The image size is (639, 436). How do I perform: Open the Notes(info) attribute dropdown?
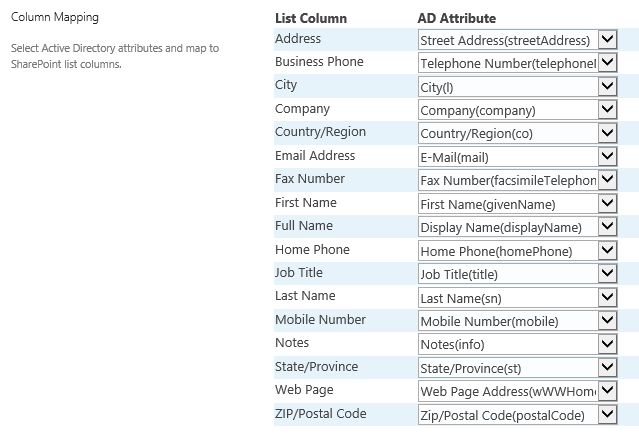pyautogui.click(x=518, y=344)
